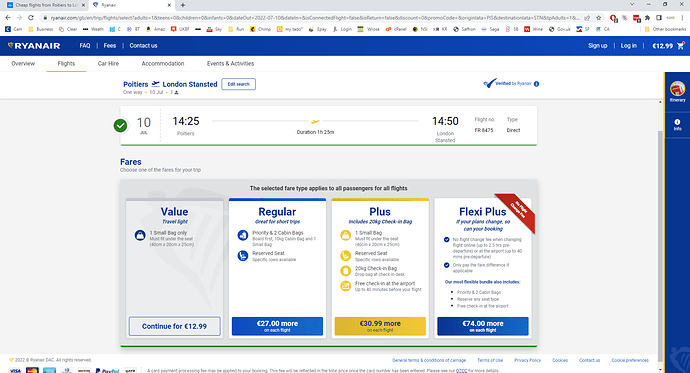Screen dimensions: 690x373
Task: Switch to the Car Hire tab
Action: tap(108, 63)
